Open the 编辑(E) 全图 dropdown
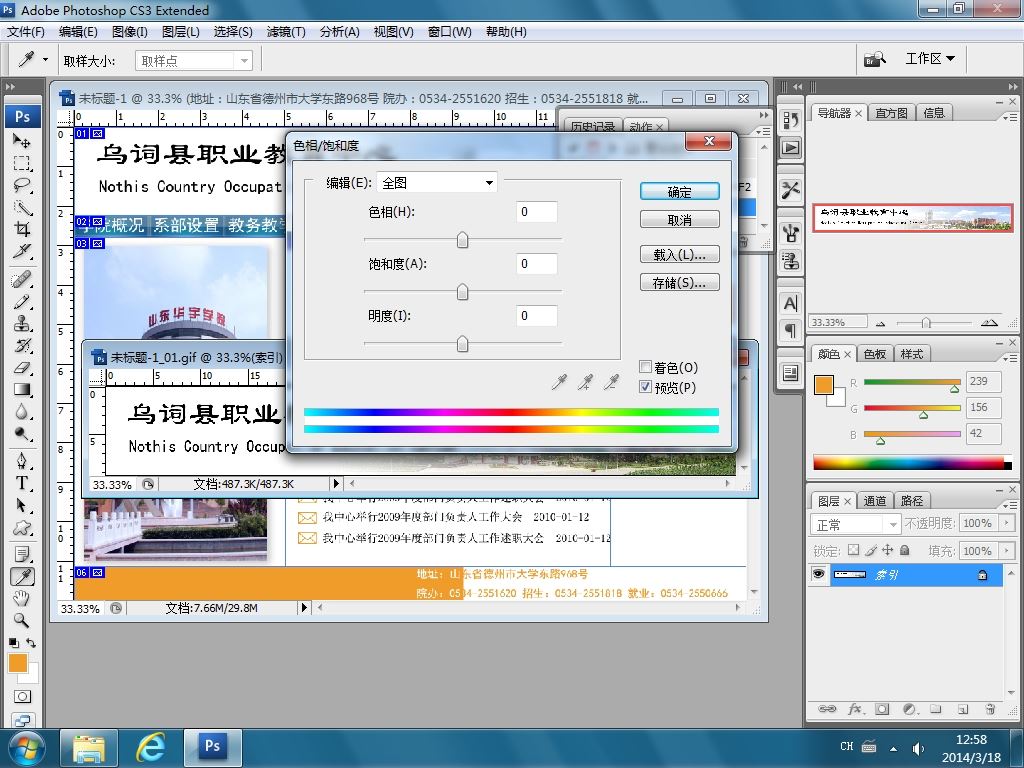1024x768 pixels. point(437,183)
